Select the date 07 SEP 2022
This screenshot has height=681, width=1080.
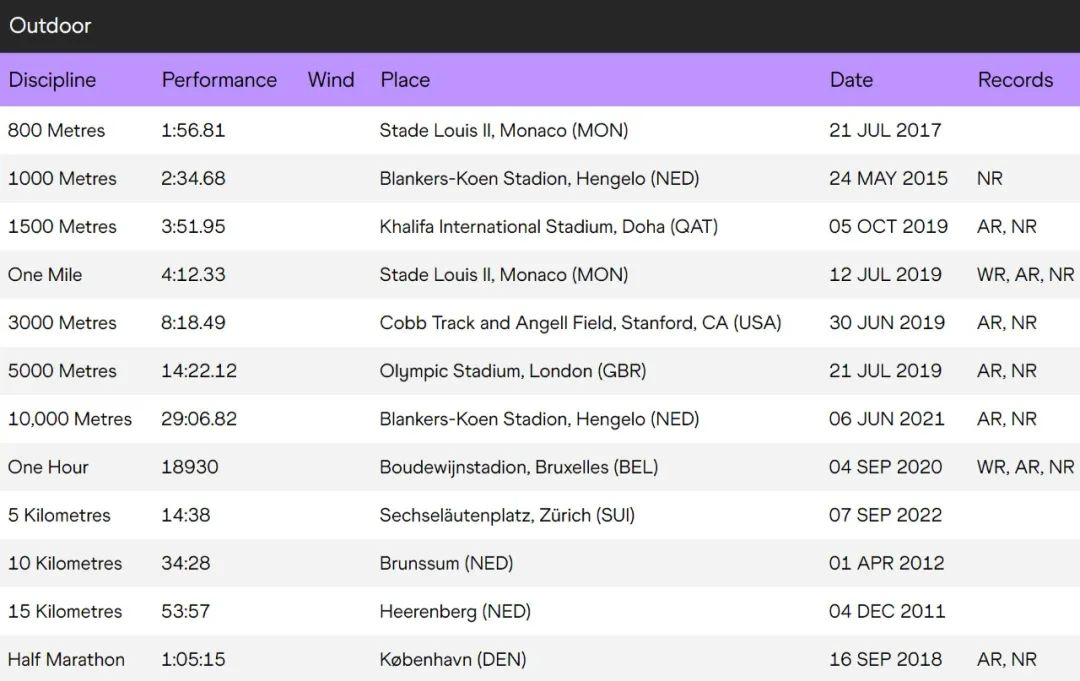click(885, 515)
